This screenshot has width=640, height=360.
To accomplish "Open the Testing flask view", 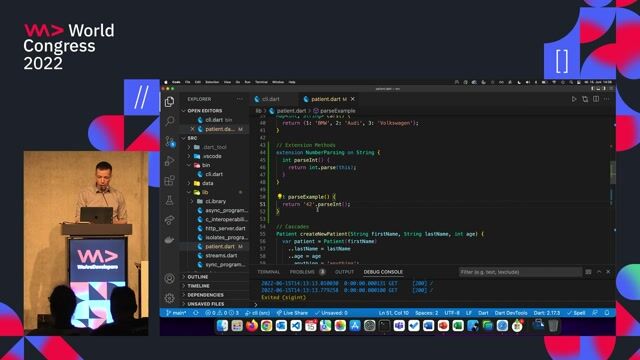I will [x=169, y=200].
